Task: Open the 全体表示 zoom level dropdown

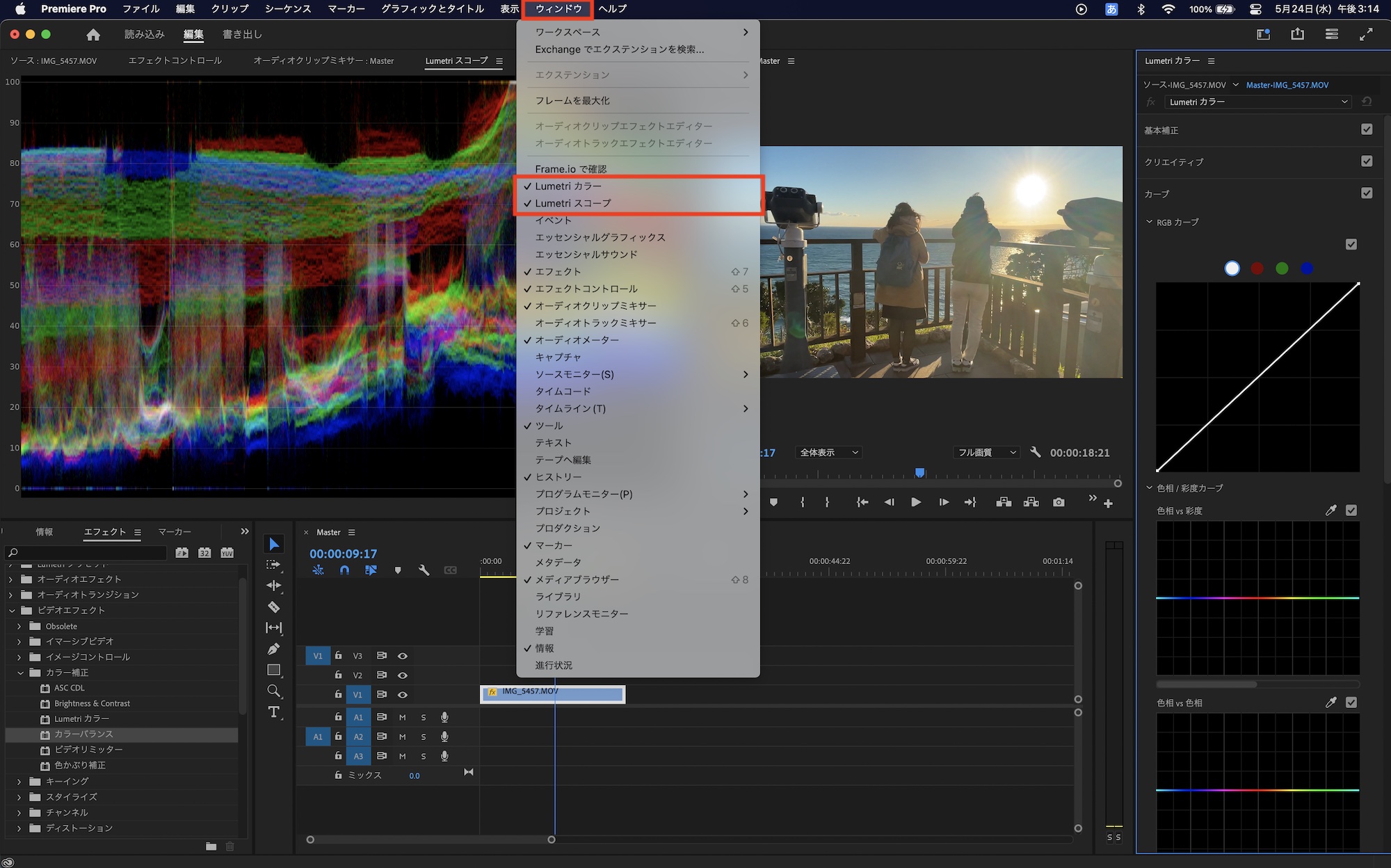Action: [x=828, y=452]
